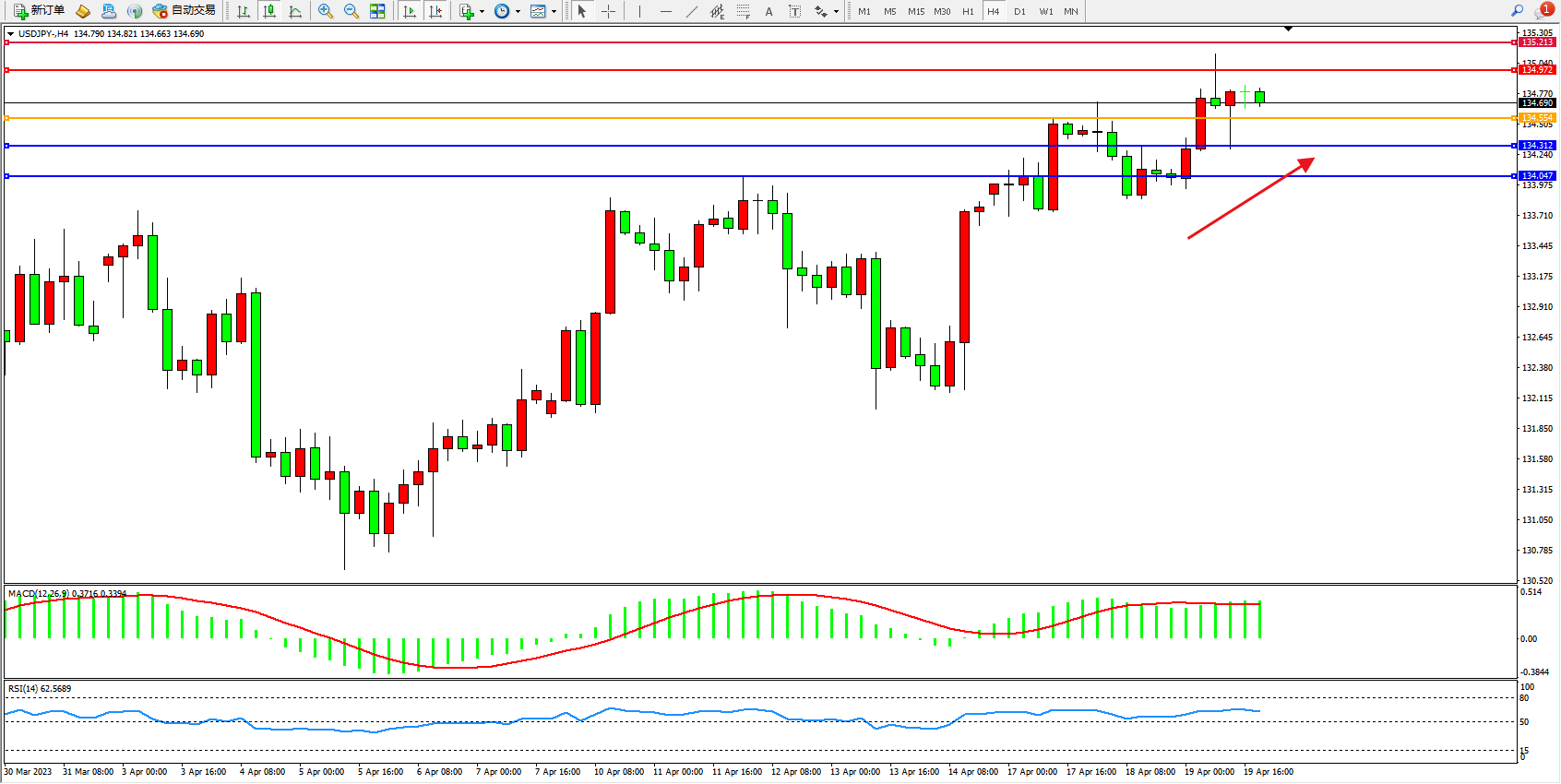The width and height of the screenshot is (1561, 784).
Task: Switch to the M15 timeframe
Action: (915, 11)
